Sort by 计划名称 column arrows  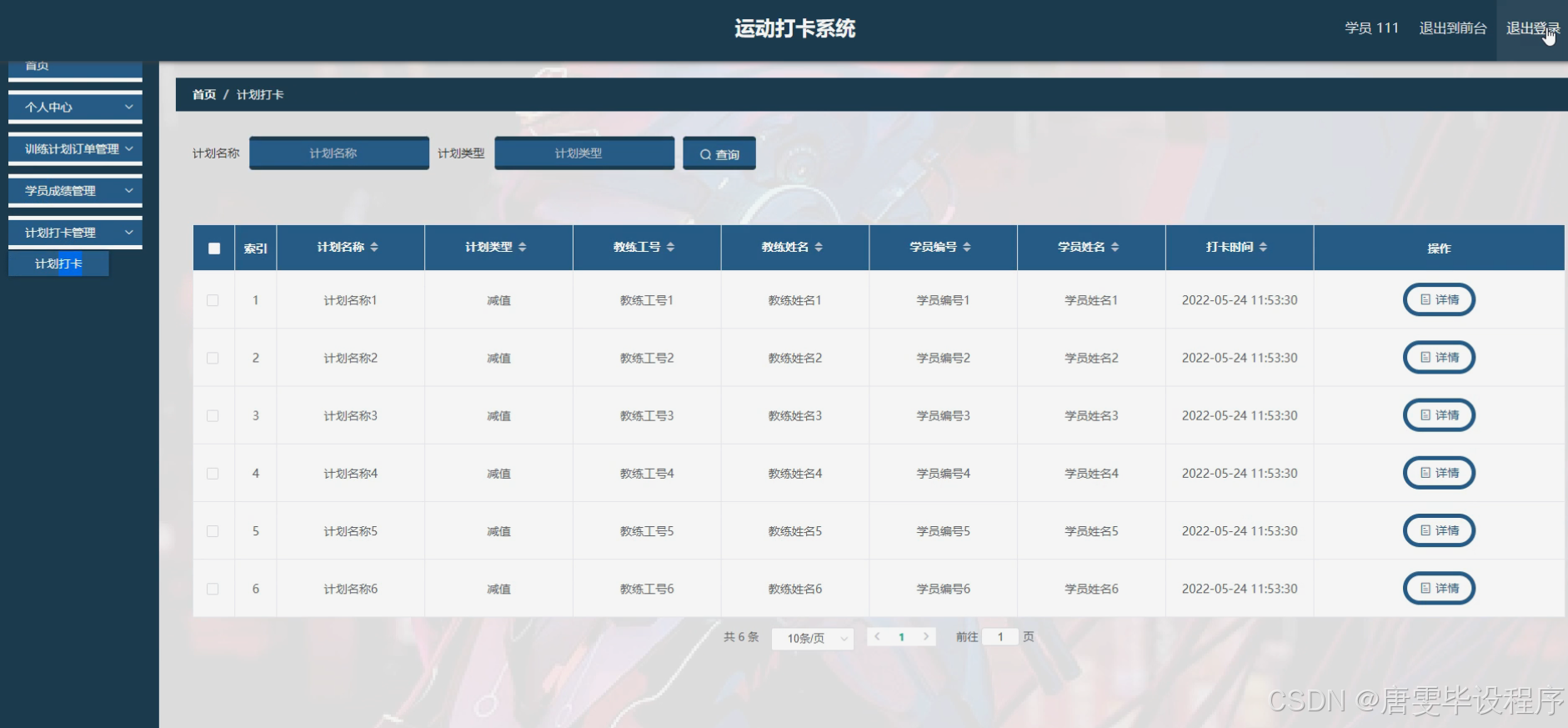(x=374, y=247)
